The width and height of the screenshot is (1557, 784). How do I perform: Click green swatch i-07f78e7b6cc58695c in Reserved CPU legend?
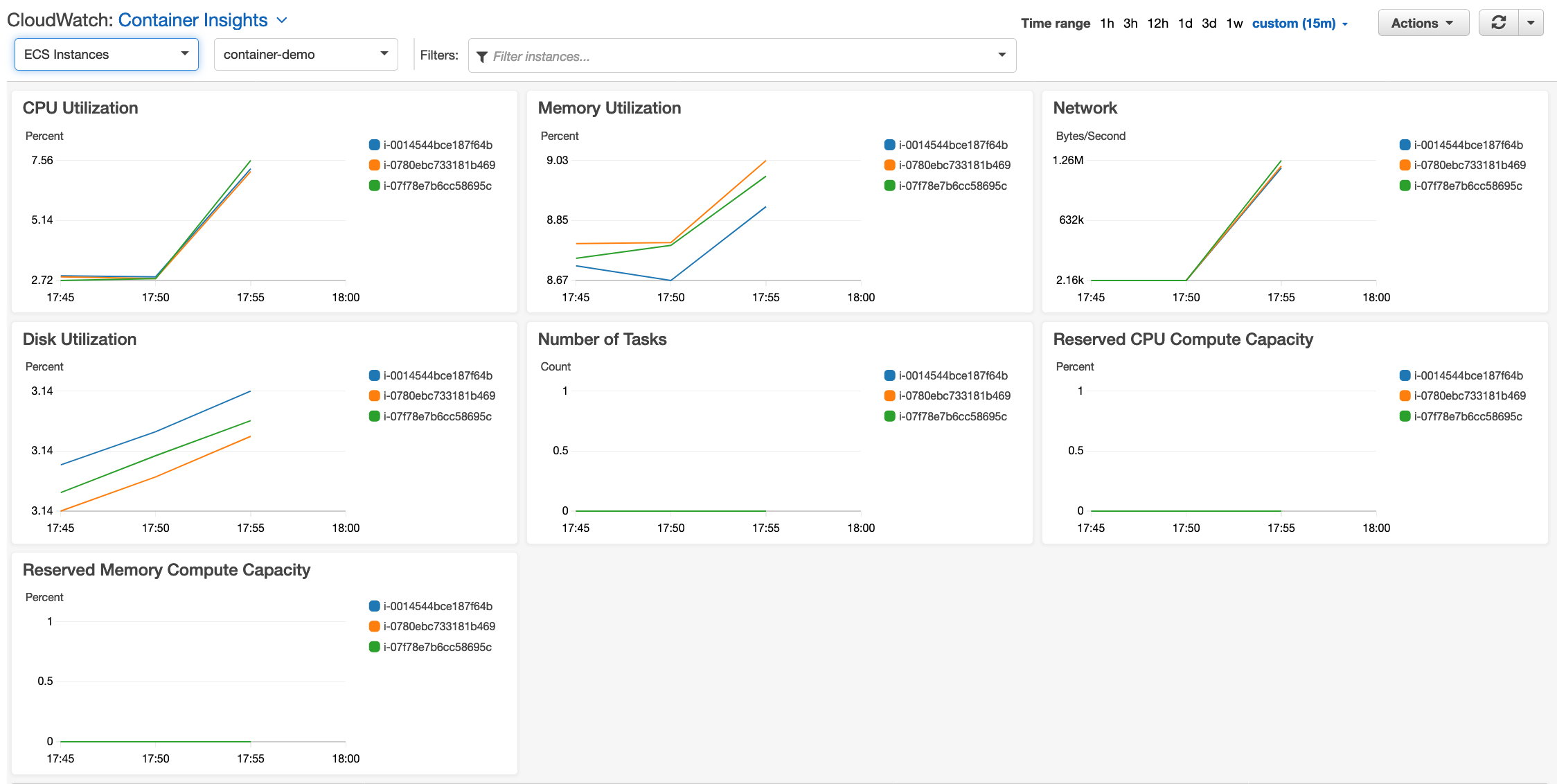(x=1405, y=416)
